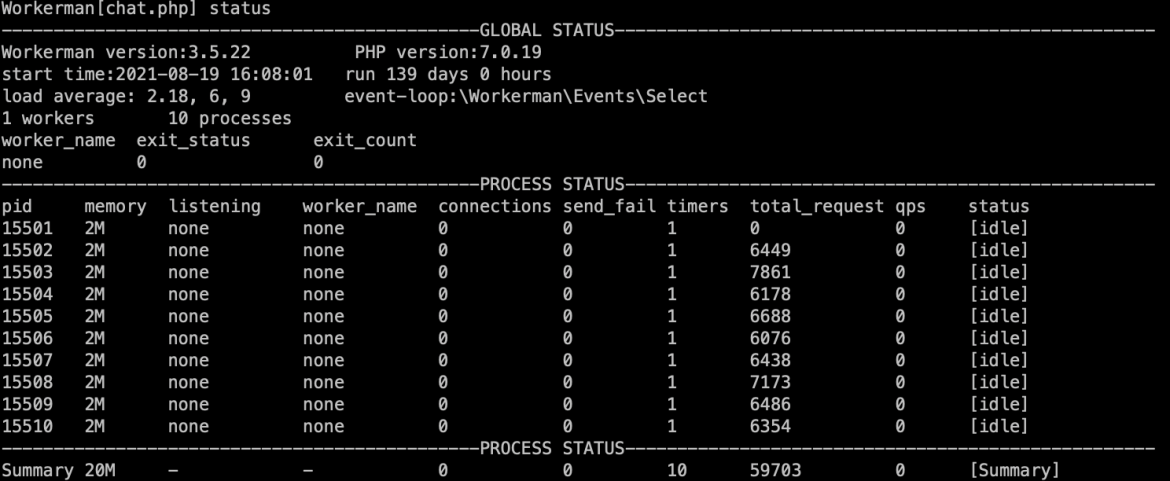Screen dimensions: 1170x481
Task: Click pid 15509
Action: coord(28,404)
